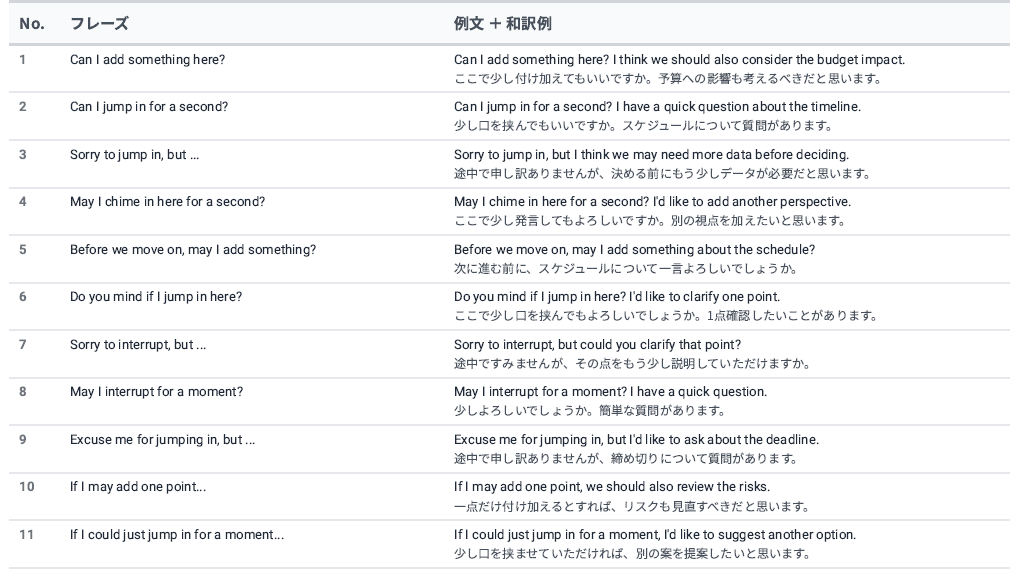Select phrase "Excuse me for jumping in, but ..."
The height and width of the screenshot is (574, 1010).
click(x=162, y=440)
